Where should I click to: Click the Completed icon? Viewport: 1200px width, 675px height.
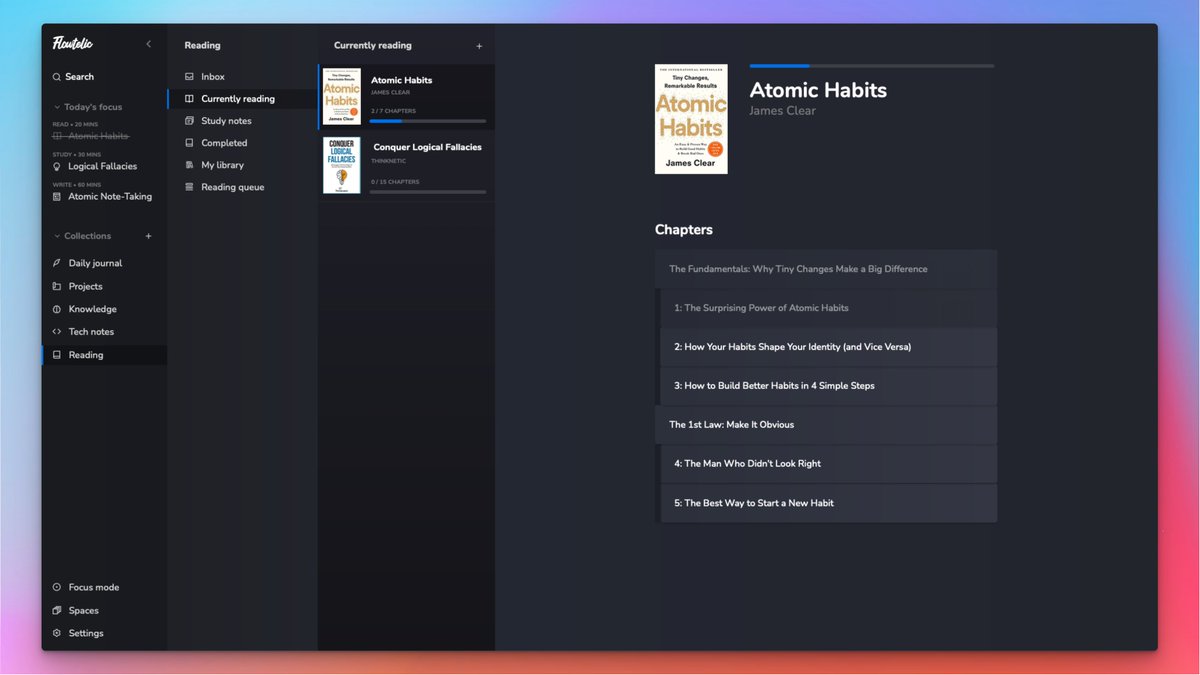190,143
